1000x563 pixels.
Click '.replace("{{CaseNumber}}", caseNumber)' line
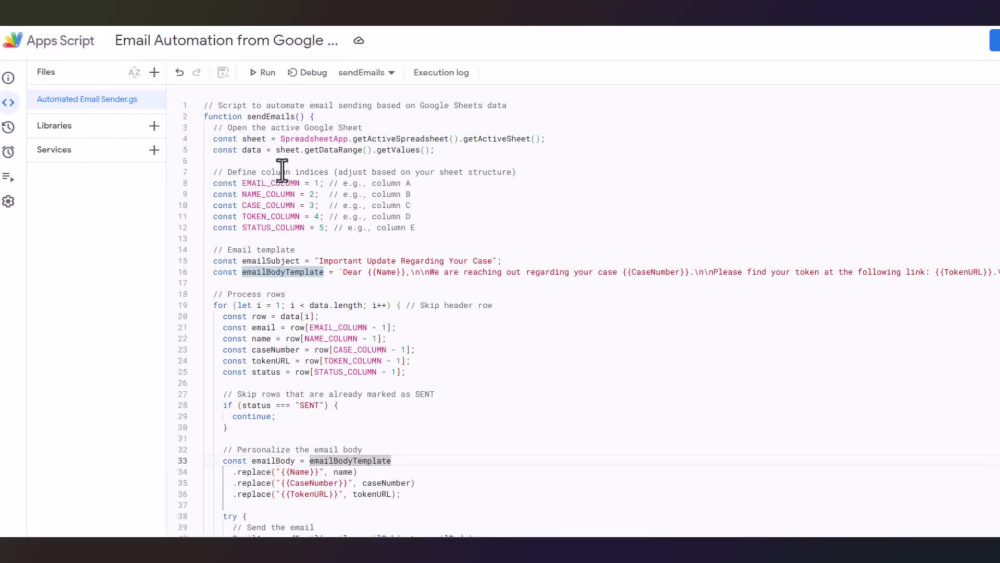pos(323,483)
